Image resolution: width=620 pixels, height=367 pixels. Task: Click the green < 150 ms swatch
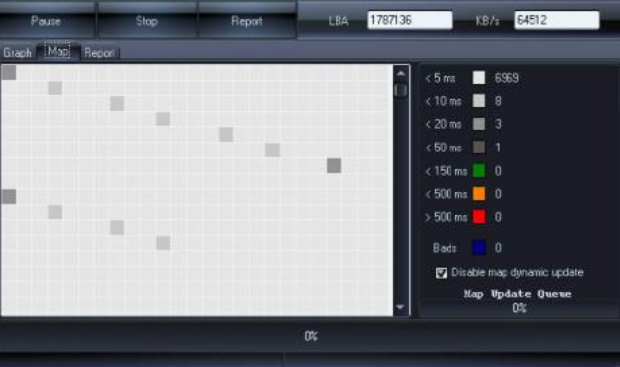click(x=479, y=171)
